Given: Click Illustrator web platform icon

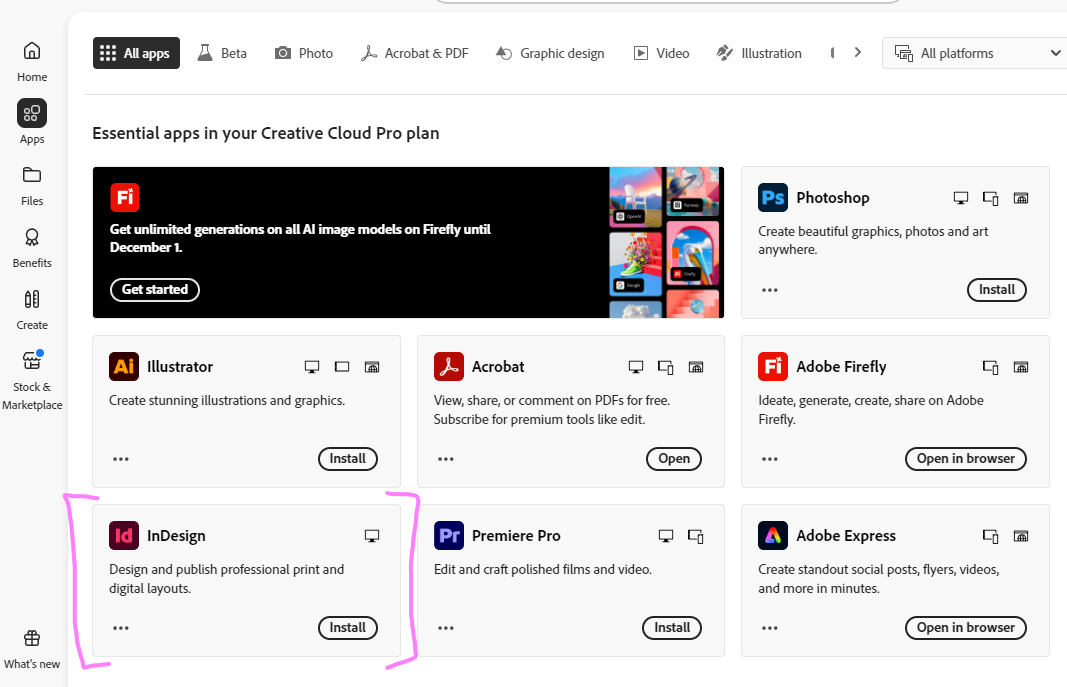Looking at the screenshot, I should coord(372,367).
